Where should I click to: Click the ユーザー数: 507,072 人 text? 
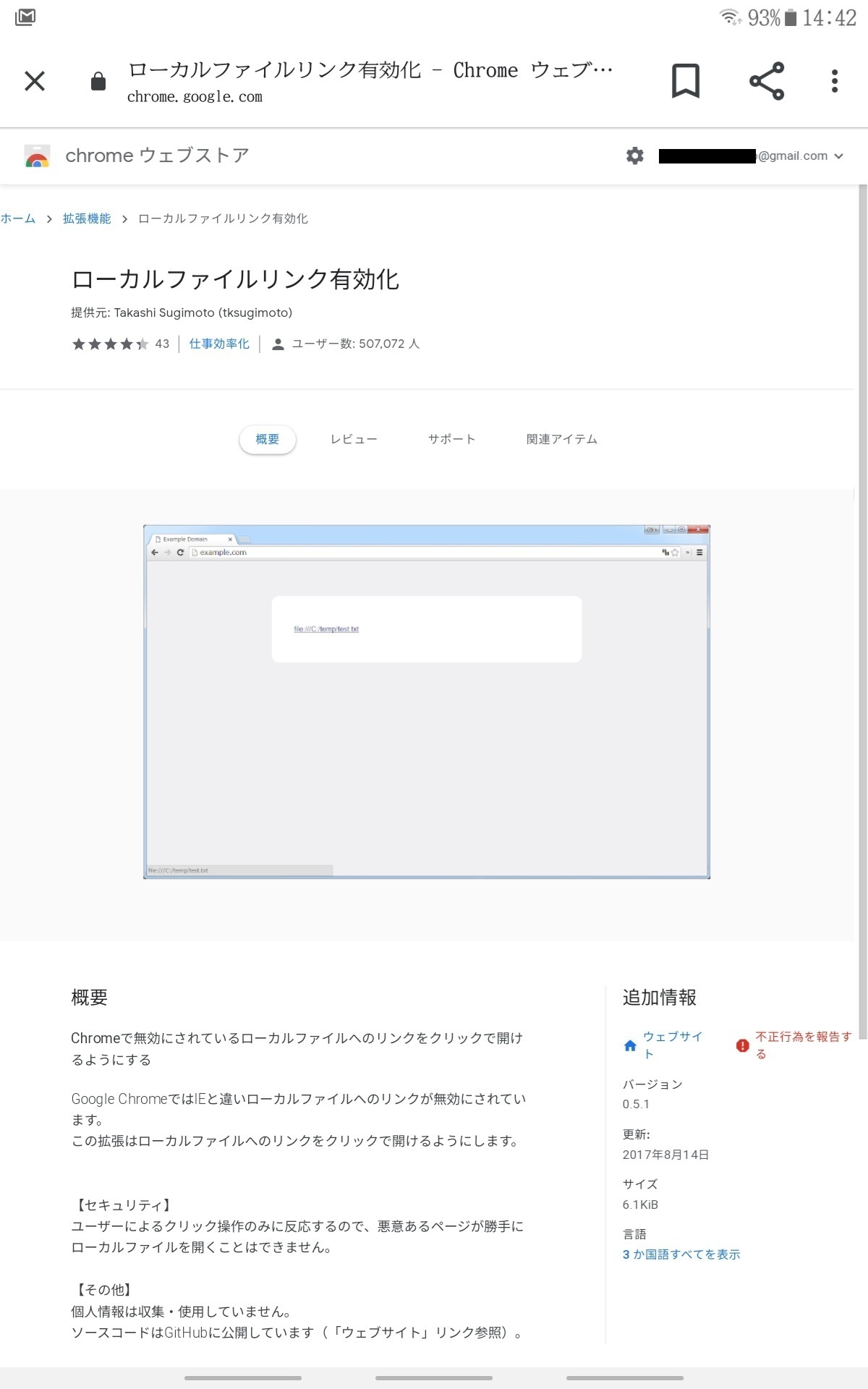click(x=356, y=344)
